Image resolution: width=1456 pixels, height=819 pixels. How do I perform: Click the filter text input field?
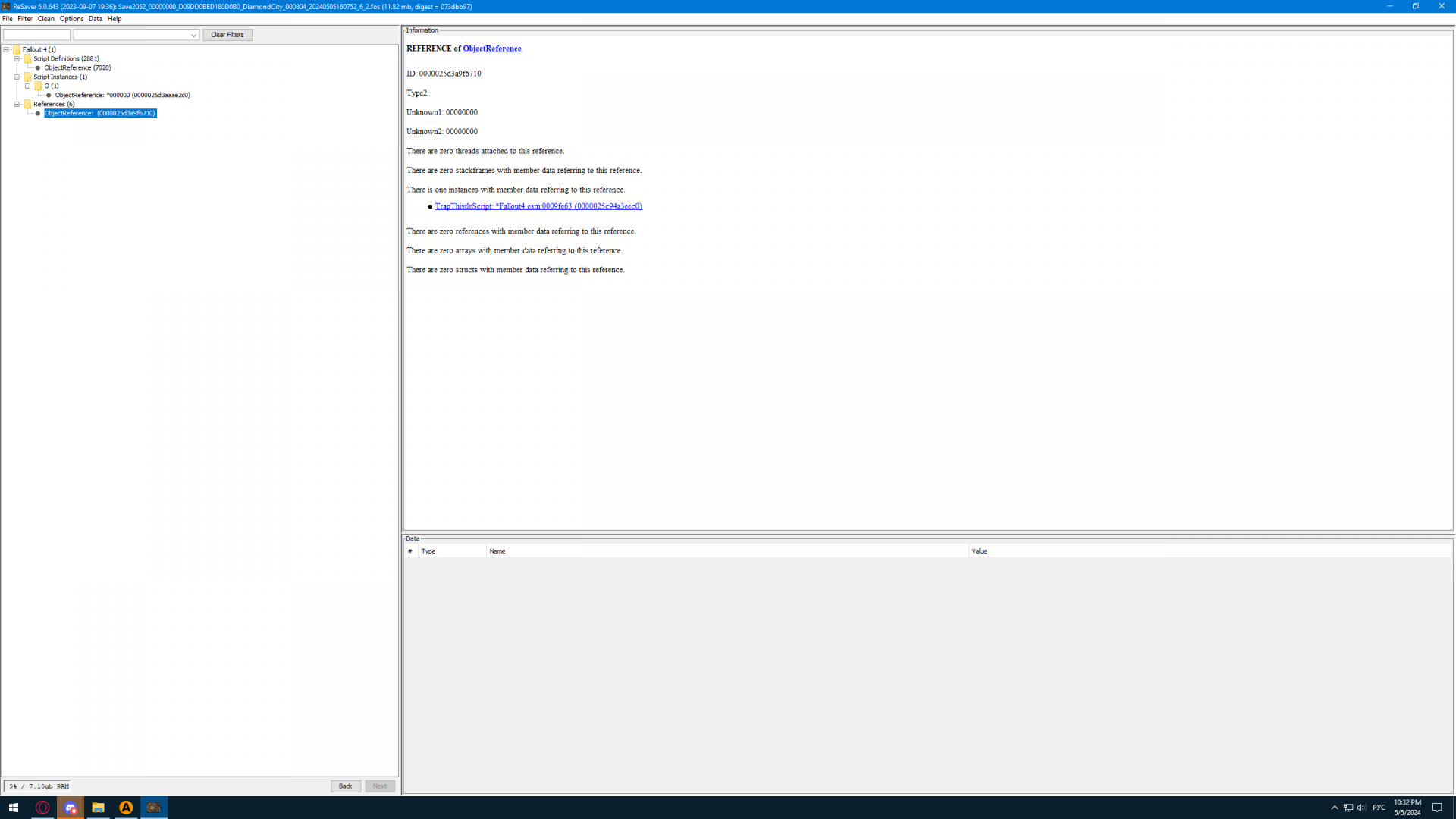tap(36, 35)
